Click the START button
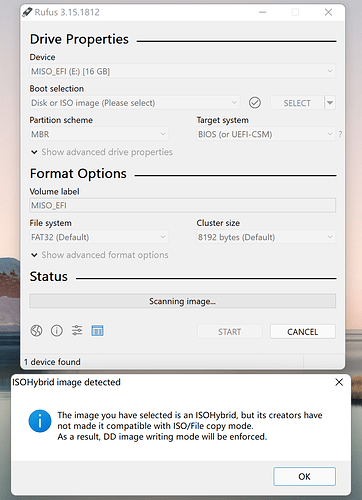Image resolution: width=362 pixels, height=500 pixels. pyautogui.click(x=230, y=332)
